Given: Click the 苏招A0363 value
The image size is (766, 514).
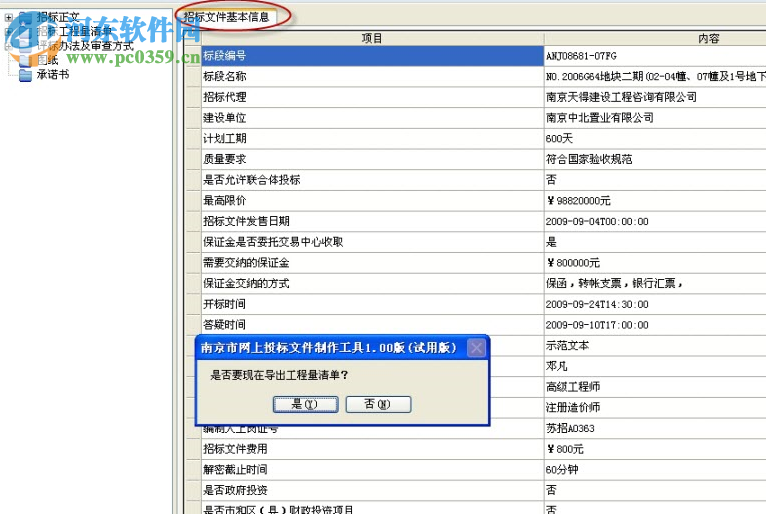Looking at the screenshot, I should [570, 428].
